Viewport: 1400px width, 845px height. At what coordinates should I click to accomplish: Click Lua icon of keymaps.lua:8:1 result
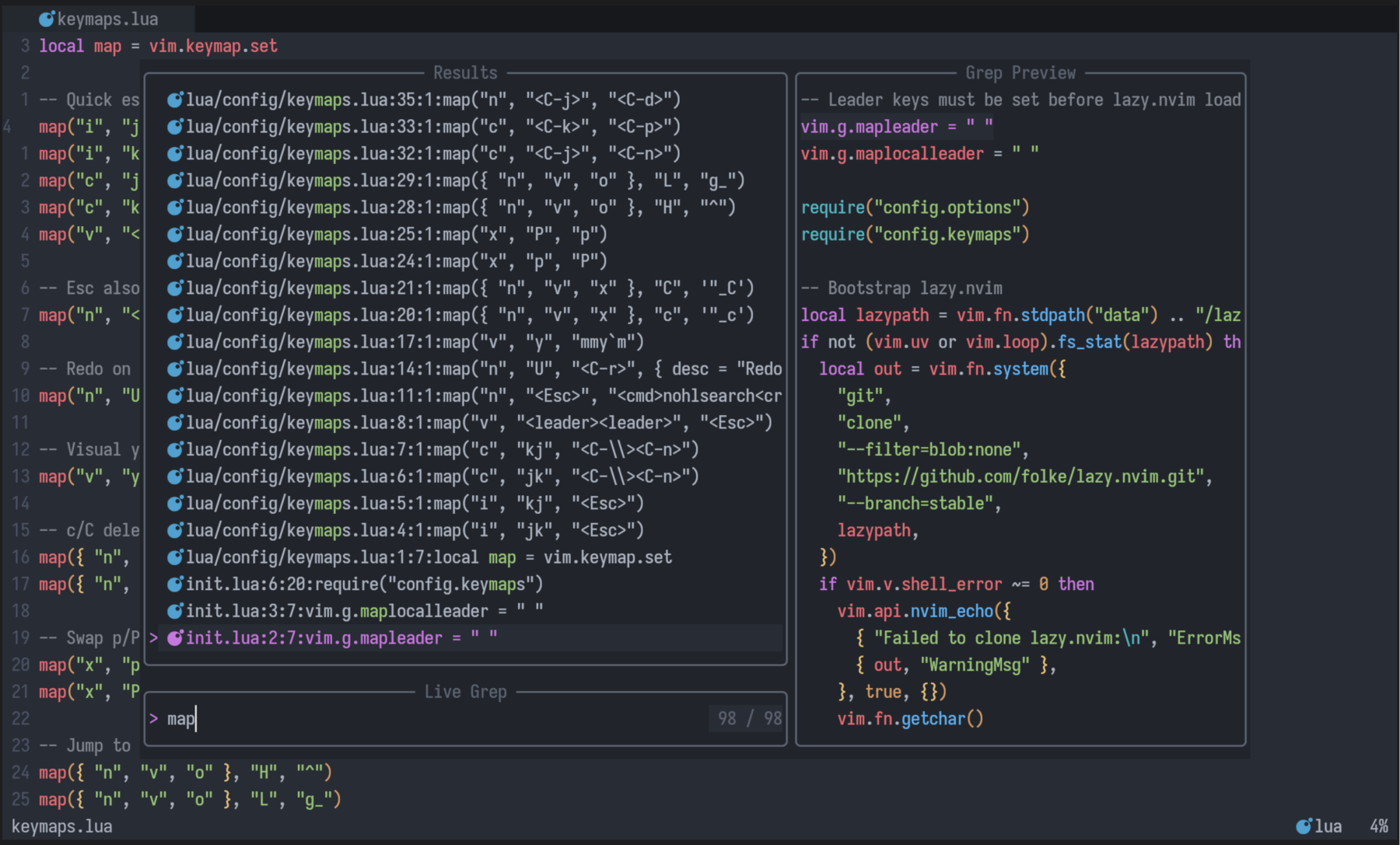[175, 423]
